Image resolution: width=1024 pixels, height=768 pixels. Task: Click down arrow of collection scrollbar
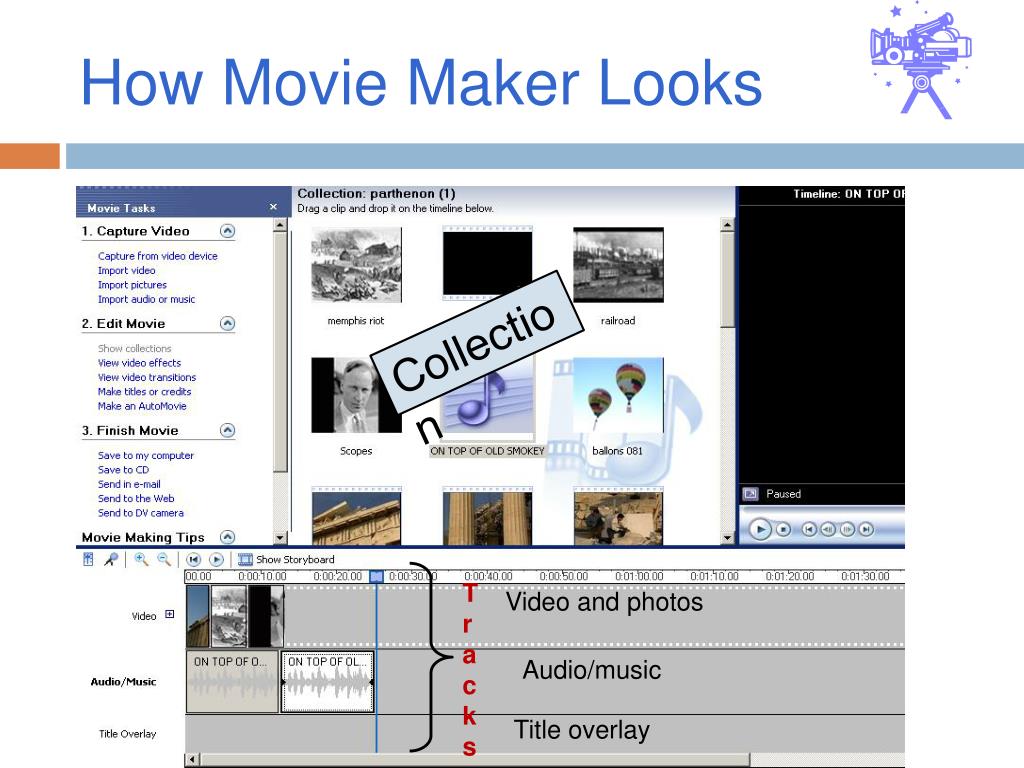click(x=728, y=538)
